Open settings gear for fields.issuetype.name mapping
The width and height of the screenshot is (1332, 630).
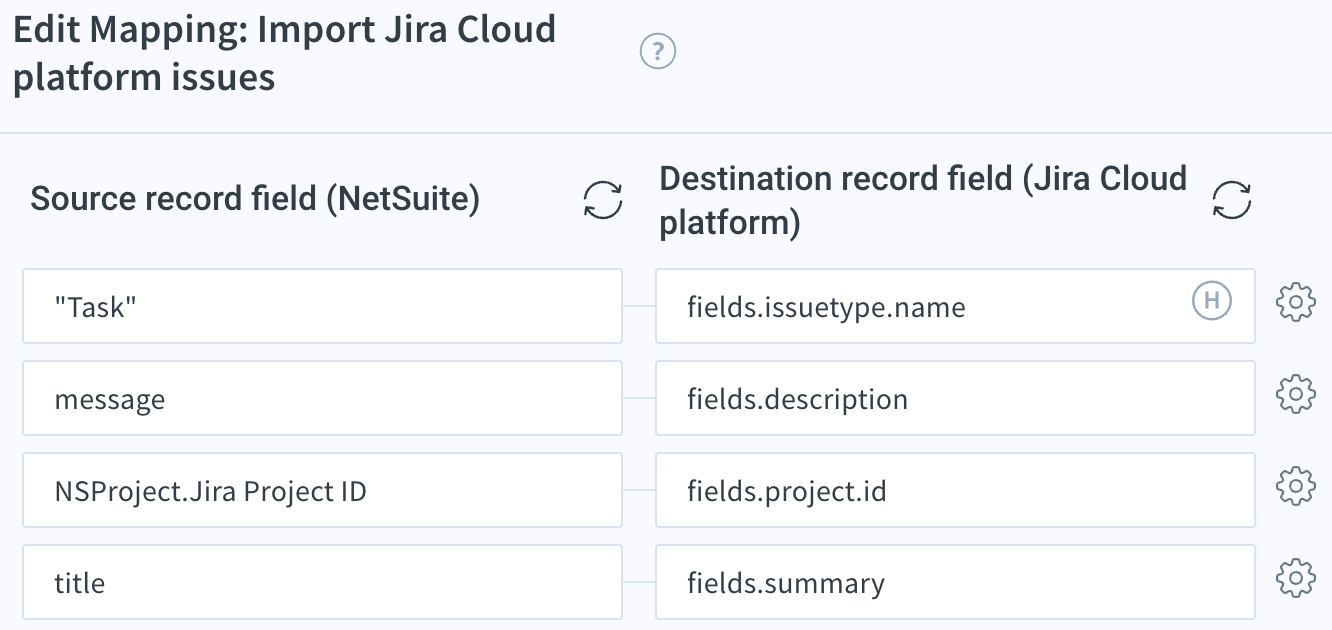(x=1296, y=302)
